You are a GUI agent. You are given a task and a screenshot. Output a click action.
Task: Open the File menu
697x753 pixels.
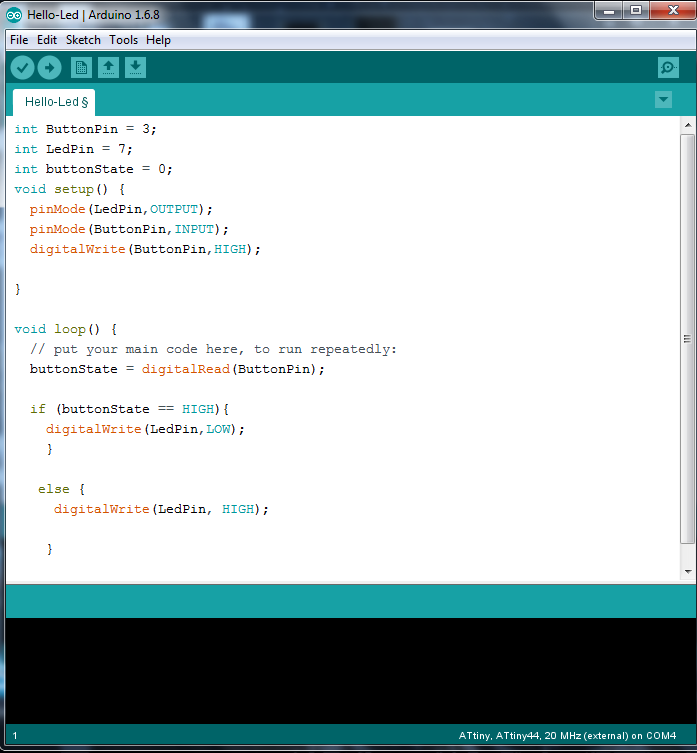point(19,40)
